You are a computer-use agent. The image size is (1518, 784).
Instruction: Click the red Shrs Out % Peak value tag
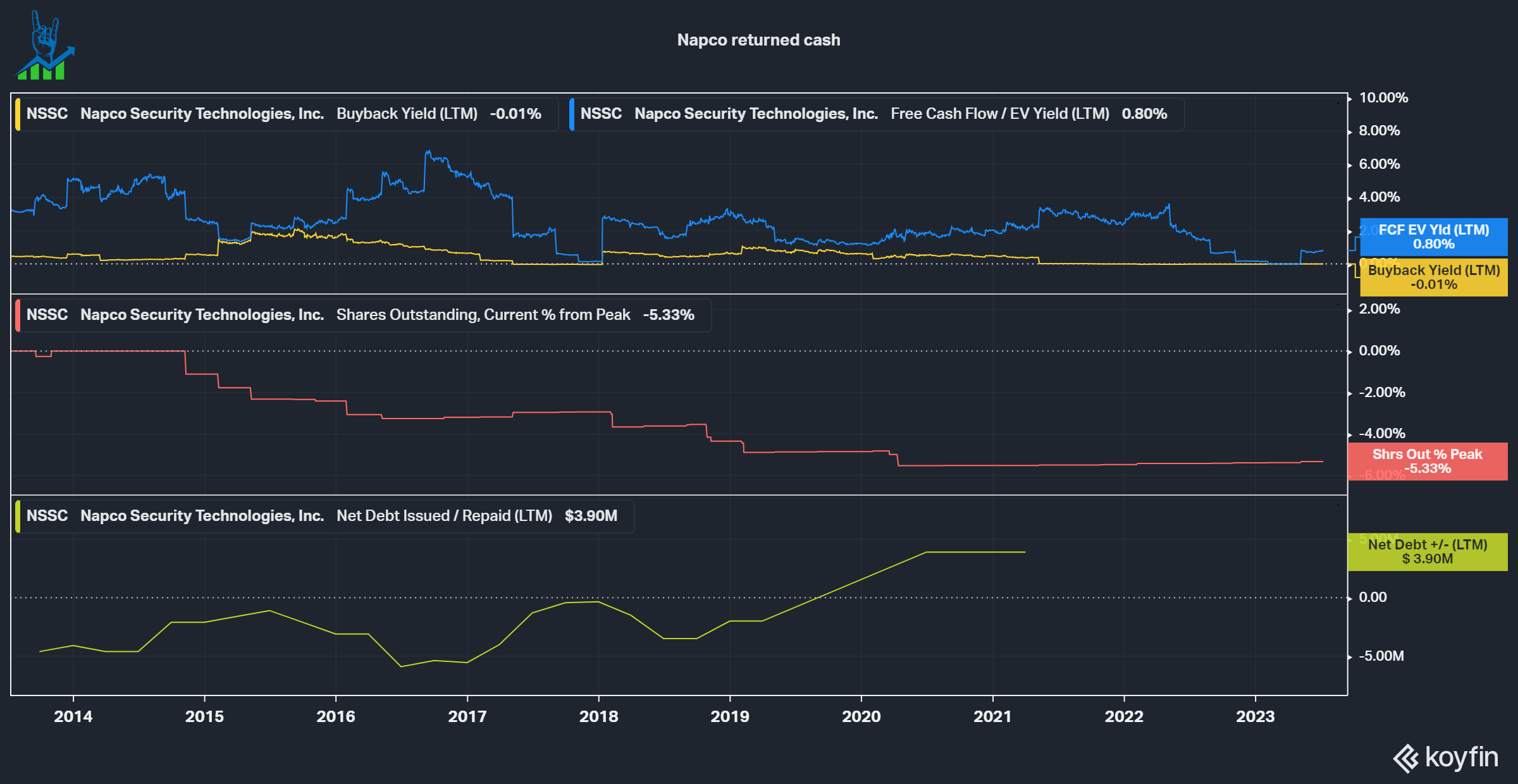coord(1428,462)
